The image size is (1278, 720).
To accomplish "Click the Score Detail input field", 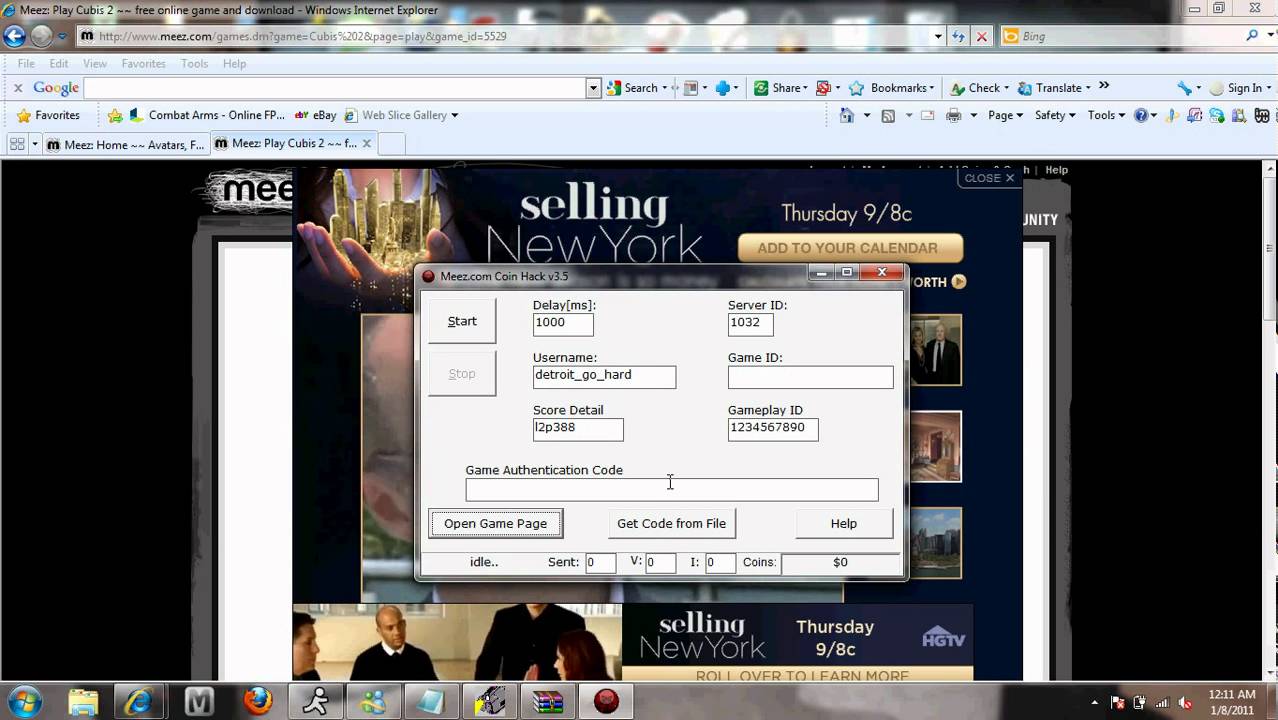I will 578,429.
